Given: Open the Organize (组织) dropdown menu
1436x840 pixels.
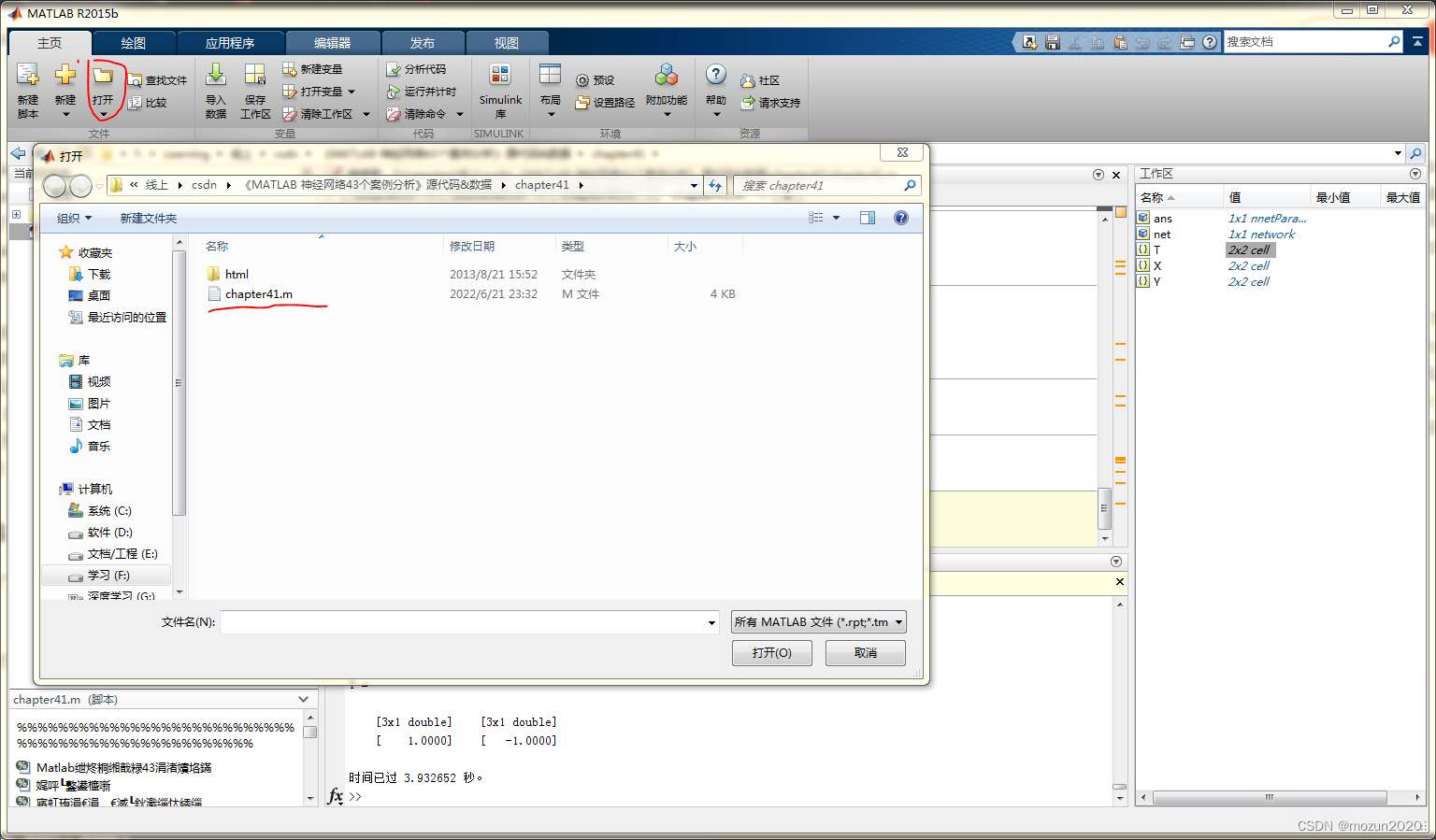Looking at the screenshot, I should click(75, 218).
